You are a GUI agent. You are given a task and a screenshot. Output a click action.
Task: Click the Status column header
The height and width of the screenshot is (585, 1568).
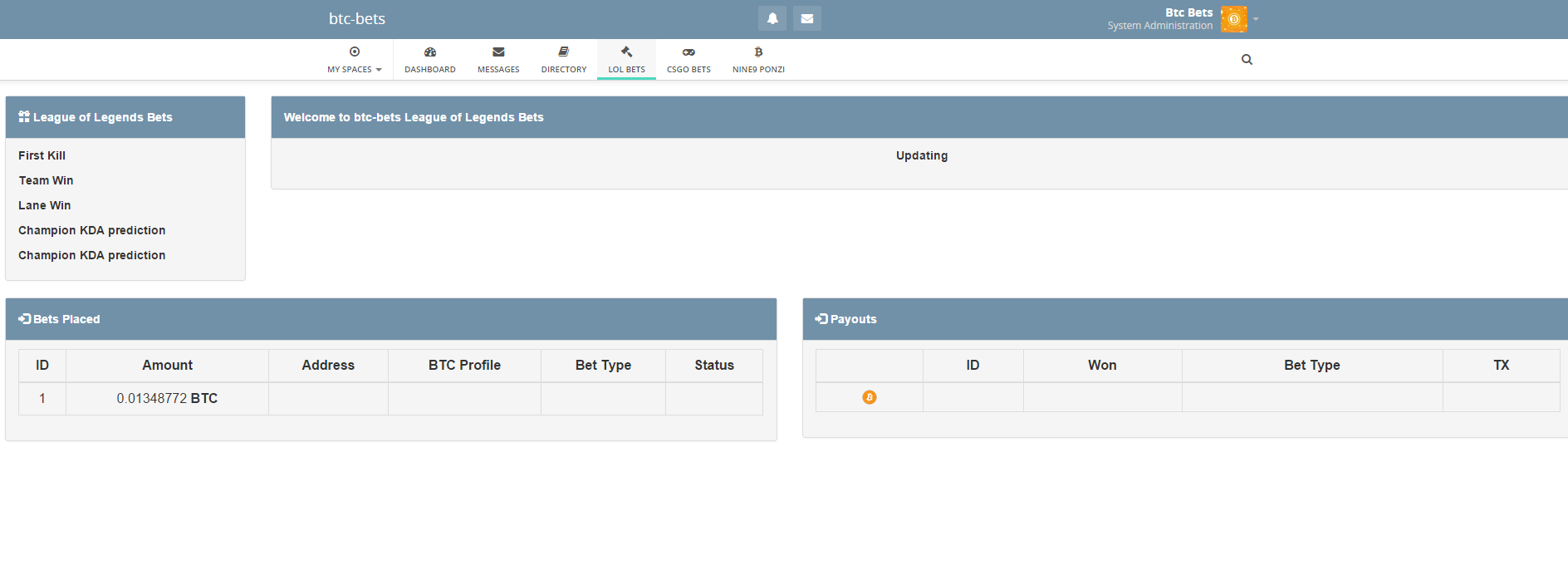click(714, 365)
